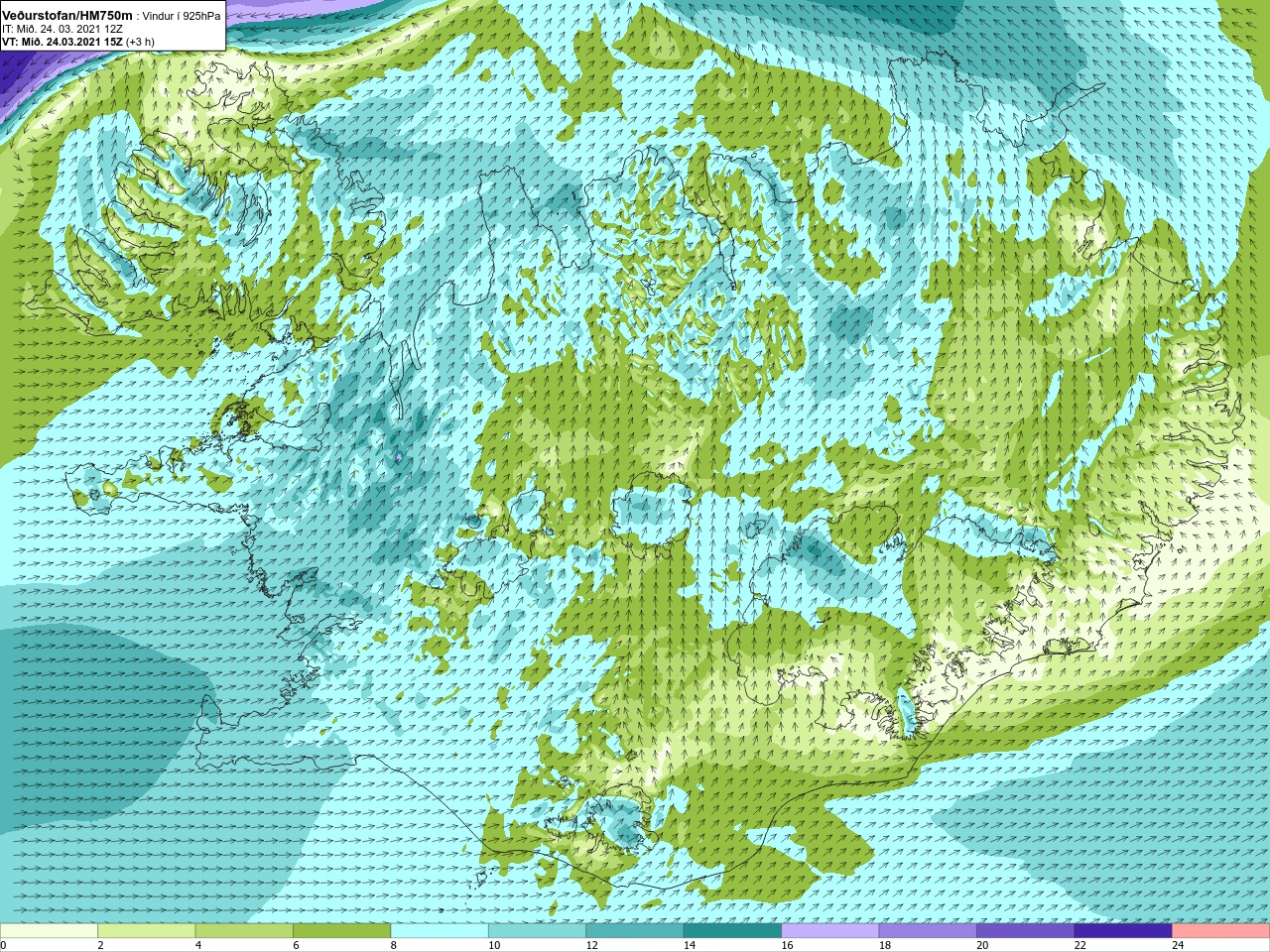Screen dimensions: 1270x952
Task: Click the olive green 6–8 legend swatch
Action: click(x=342, y=931)
